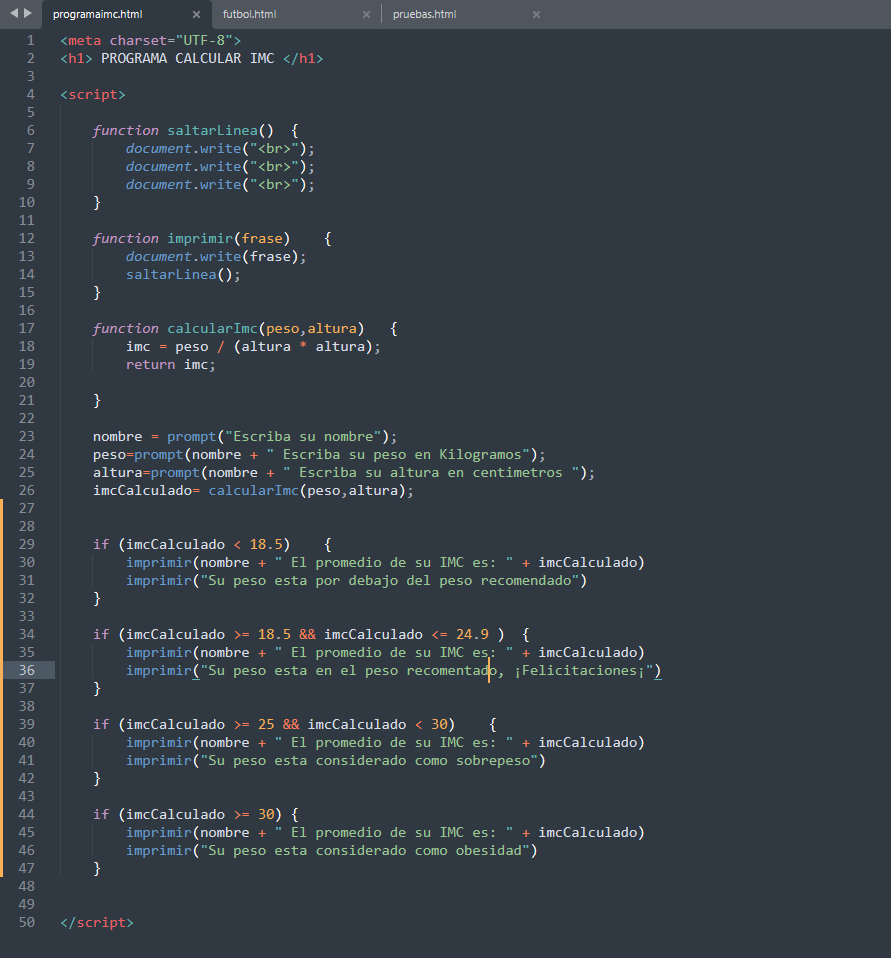Click line number 1 in the gutter
This screenshot has width=891, height=958.
(x=31, y=41)
